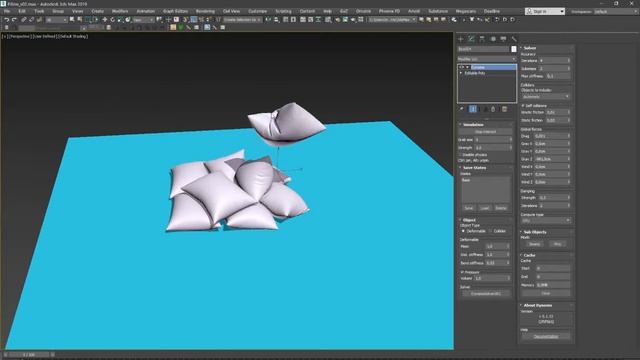The image size is (640, 360).
Task: Switch to the Modify command panel
Action: click(471, 39)
